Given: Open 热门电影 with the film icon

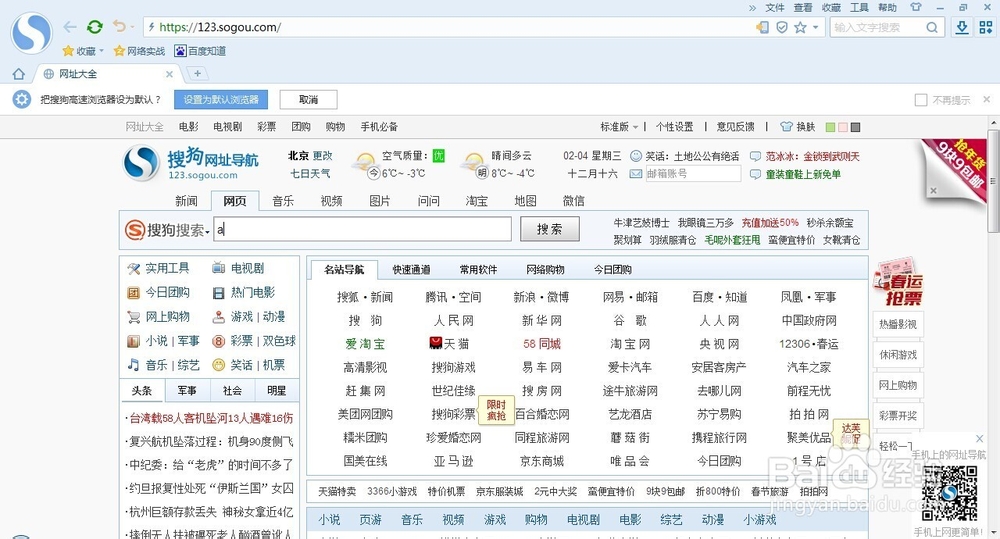Looking at the screenshot, I should click(x=244, y=292).
